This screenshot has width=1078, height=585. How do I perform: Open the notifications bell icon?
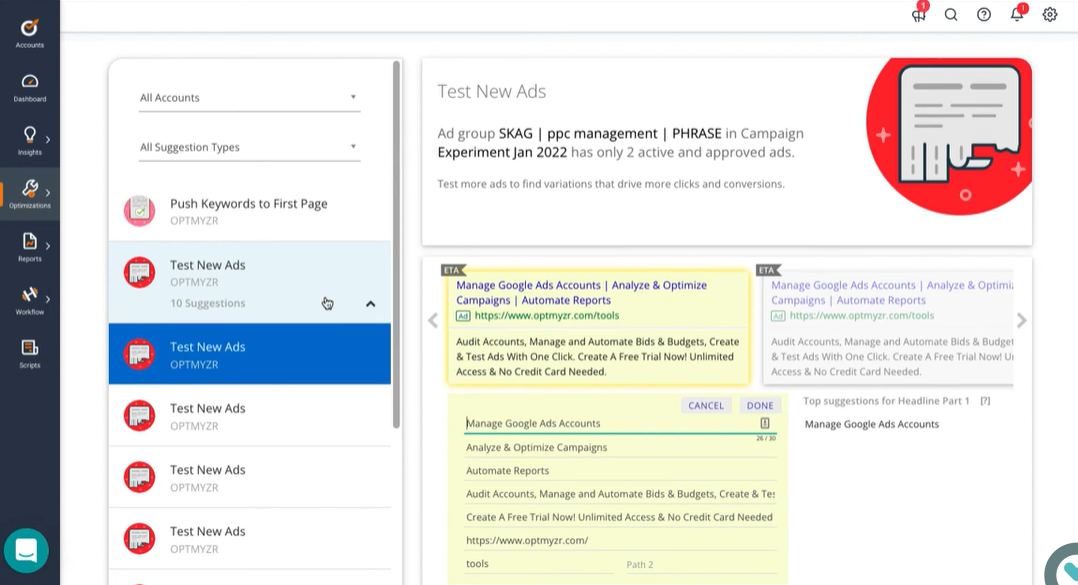[1017, 14]
